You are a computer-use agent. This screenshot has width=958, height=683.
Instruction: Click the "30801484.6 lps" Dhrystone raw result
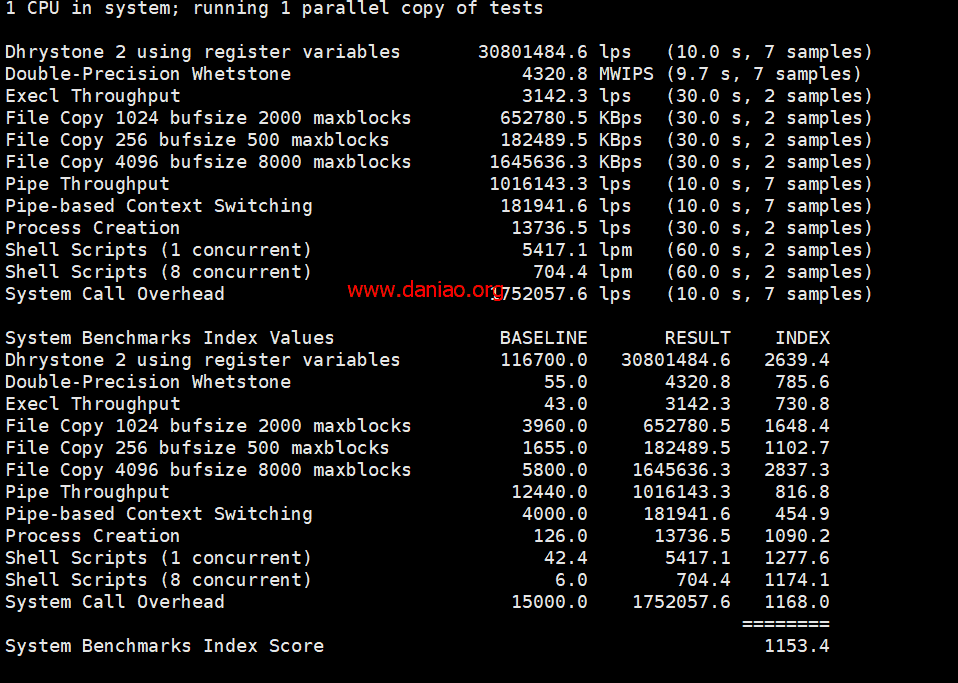pos(555,52)
